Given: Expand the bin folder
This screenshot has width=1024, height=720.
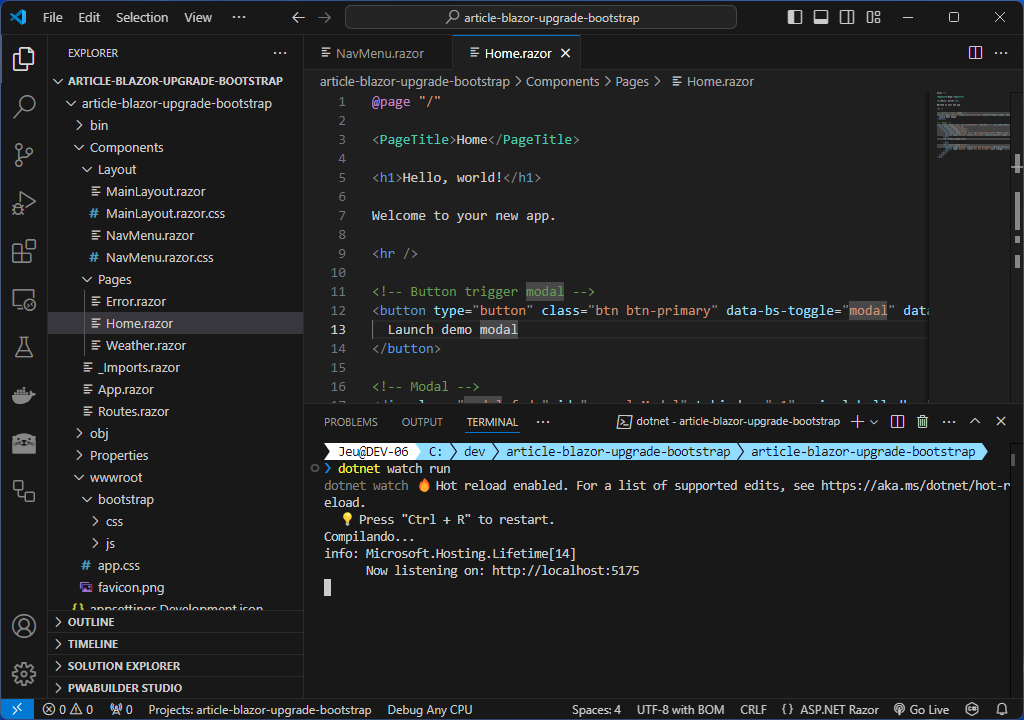Looking at the screenshot, I should pyautogui.click(x=175, y=125).
